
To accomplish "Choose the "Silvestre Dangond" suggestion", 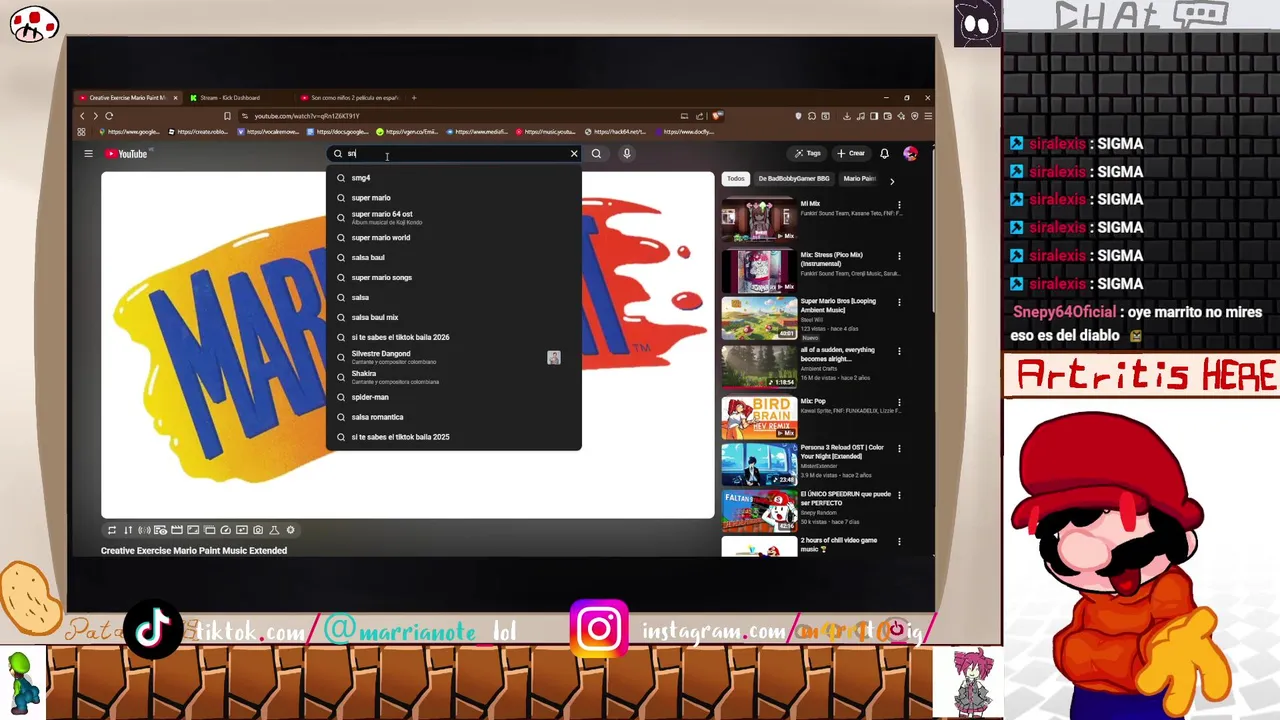I will click(453, 357).
